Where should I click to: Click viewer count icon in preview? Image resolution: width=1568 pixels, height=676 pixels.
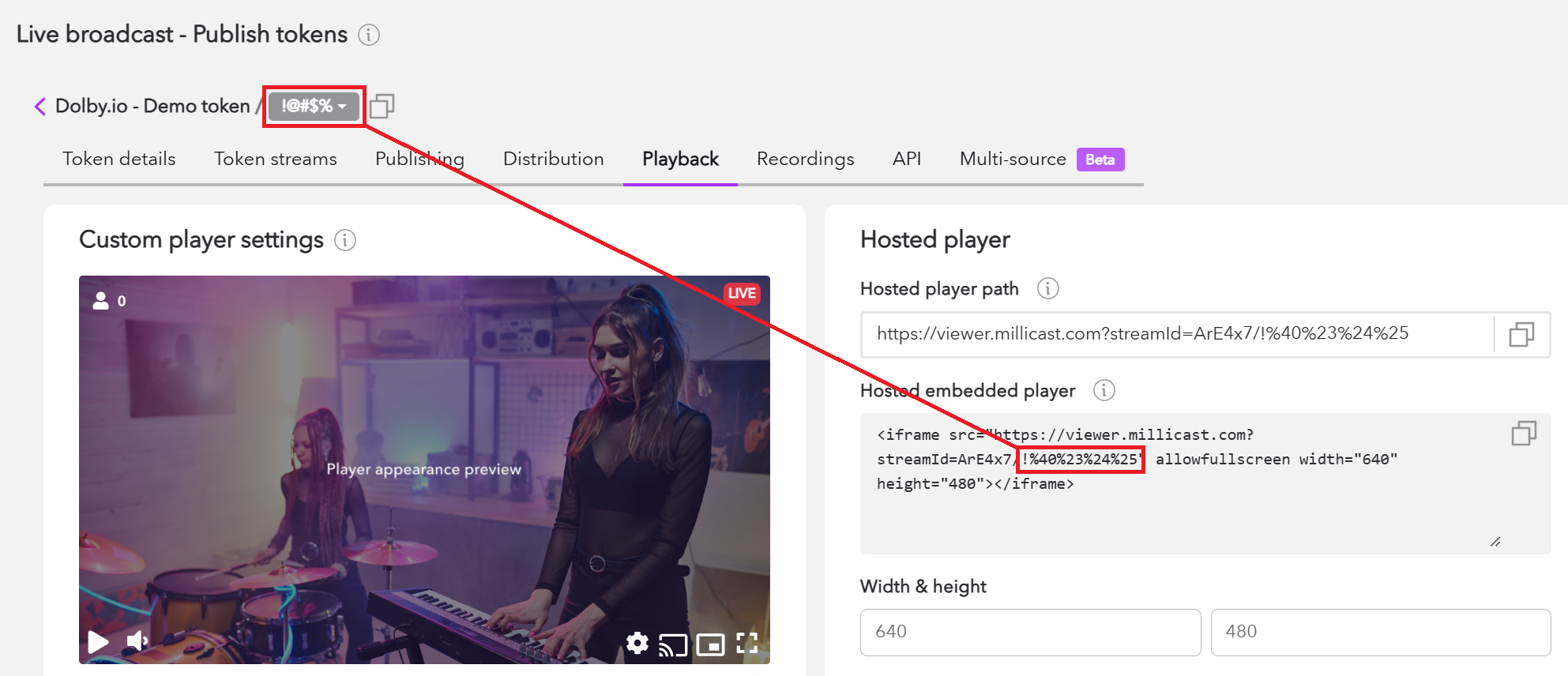coord(101,301)
